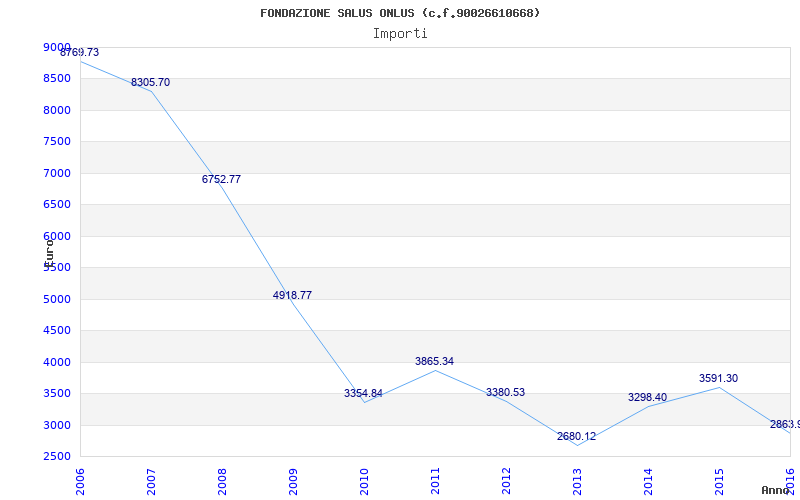Screen dimensions: 800x500
Task: Click the Euro y-axis title
Action: click(49, 252)
